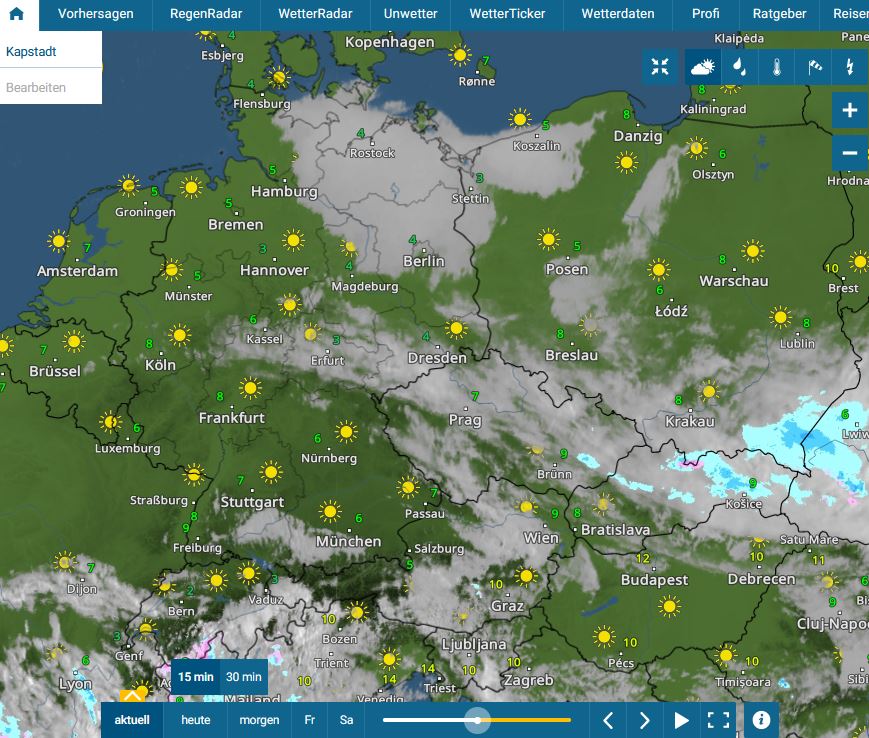Zoom out with the minus button
Screen dimensions: 869x738
click(x=850, y=153)
